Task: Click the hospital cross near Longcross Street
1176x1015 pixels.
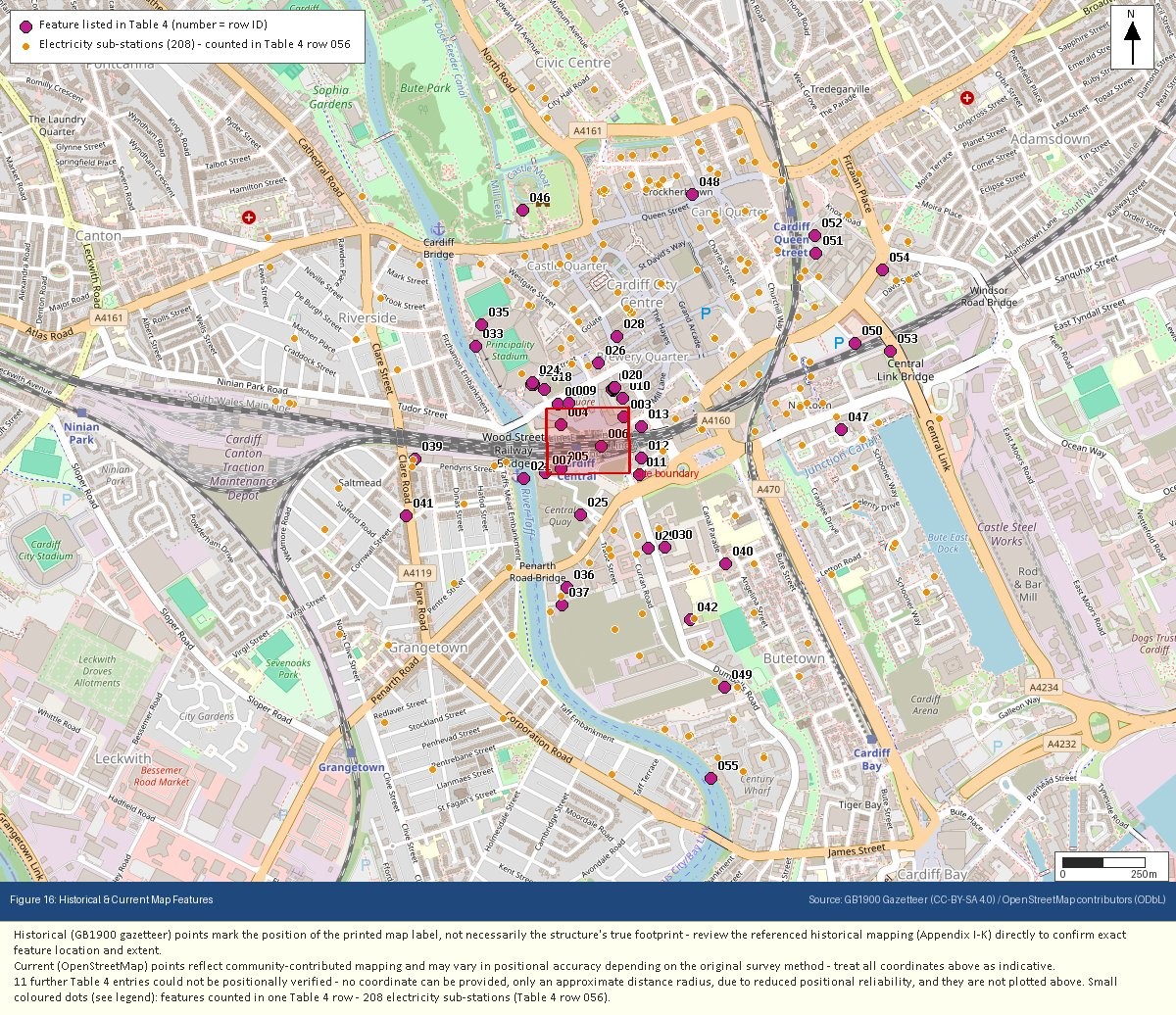Action: [x=967, y=98]
